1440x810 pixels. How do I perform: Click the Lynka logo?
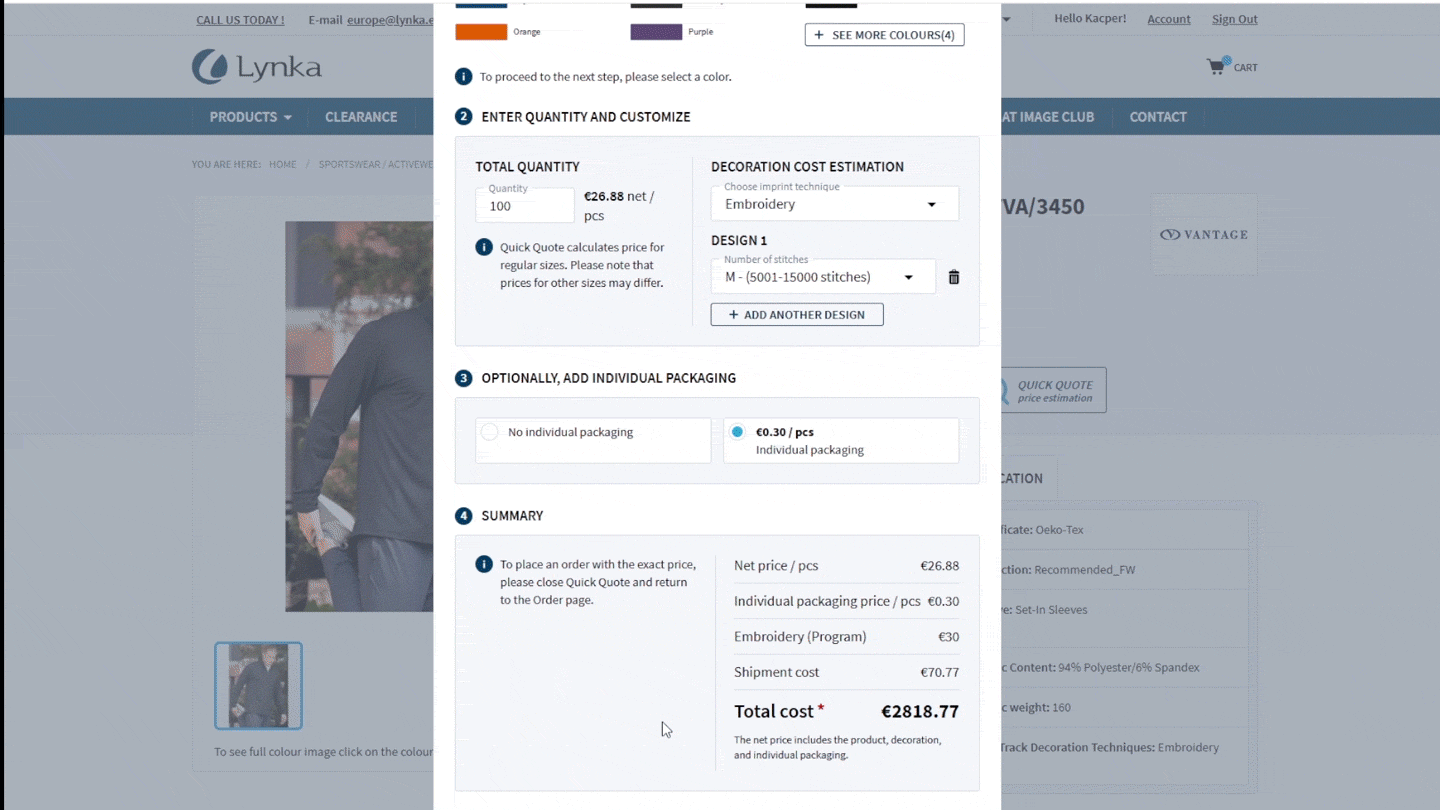point(257,67)
